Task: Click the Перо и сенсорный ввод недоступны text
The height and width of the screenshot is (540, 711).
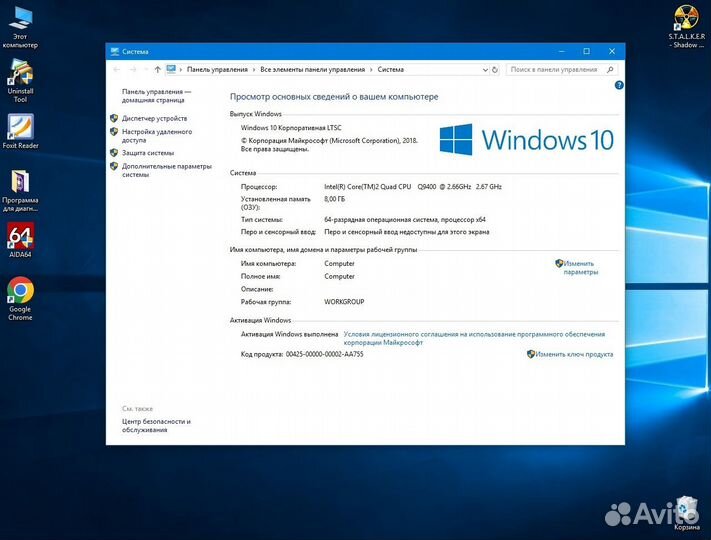Action: coord(407,232)
